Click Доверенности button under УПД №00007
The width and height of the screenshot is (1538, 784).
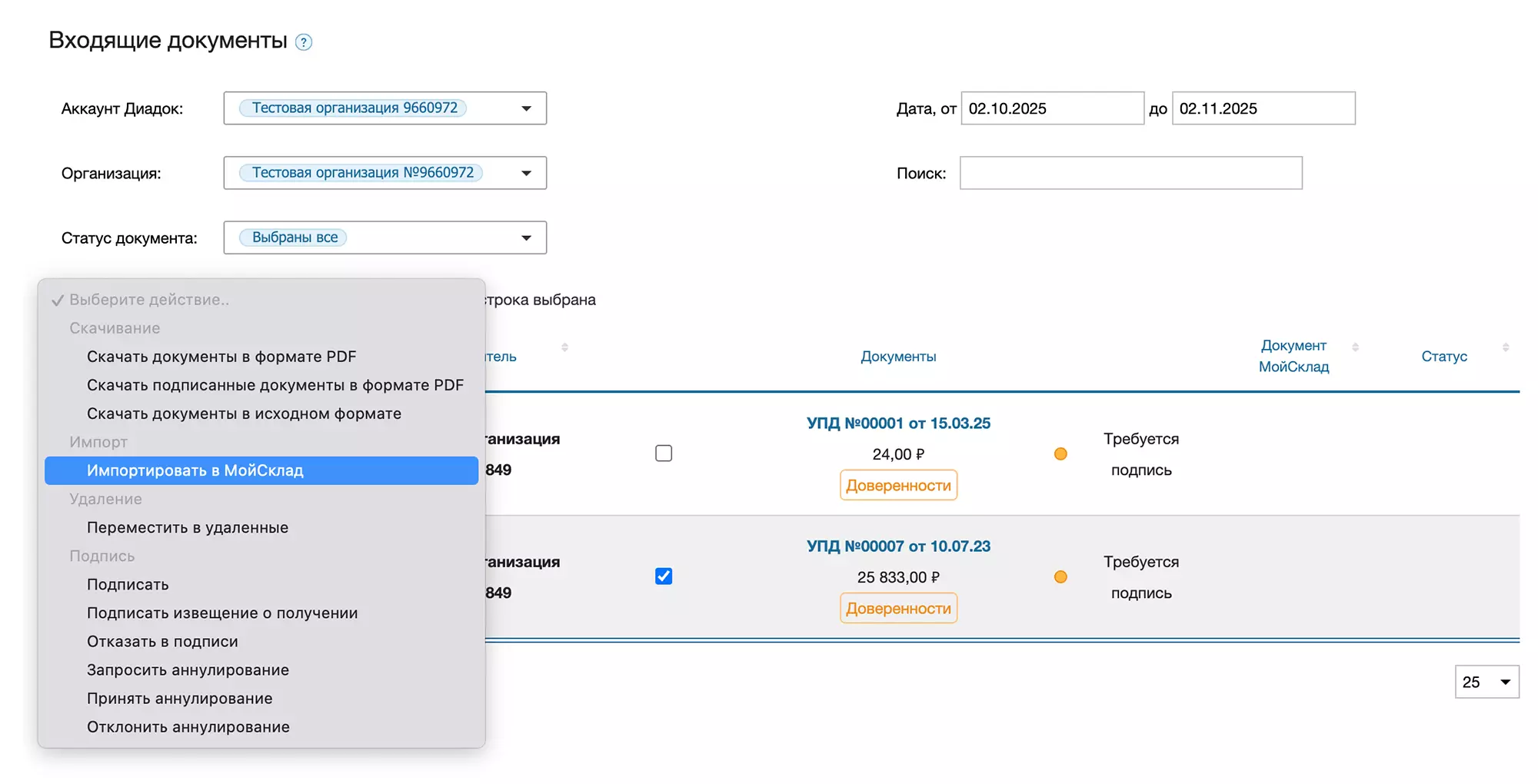point(898,608)
